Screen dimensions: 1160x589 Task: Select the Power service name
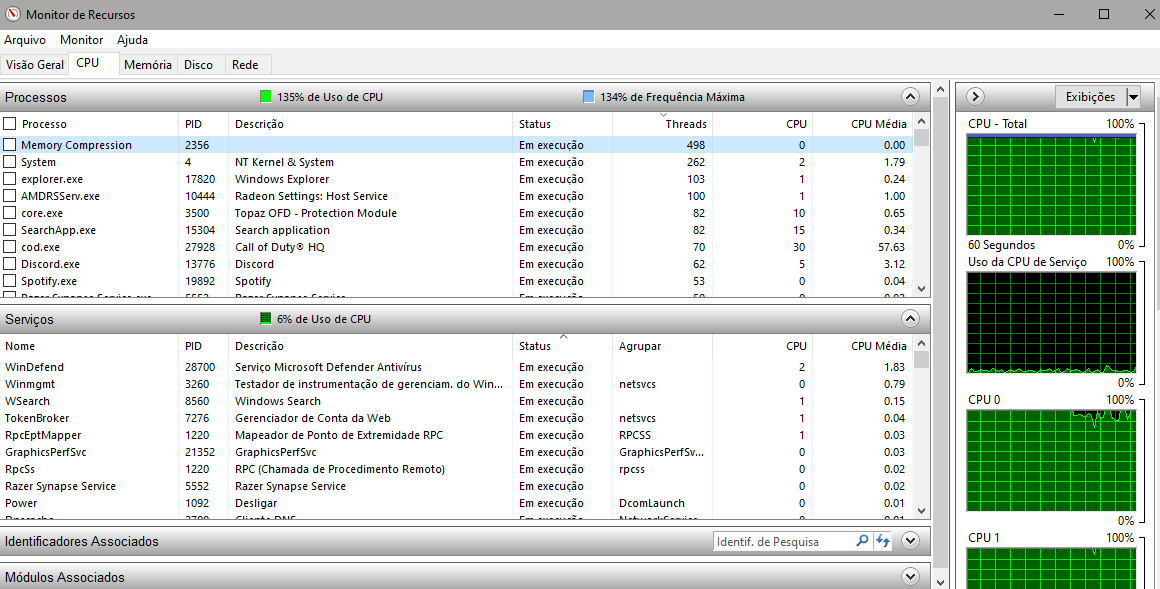[21, 503]
